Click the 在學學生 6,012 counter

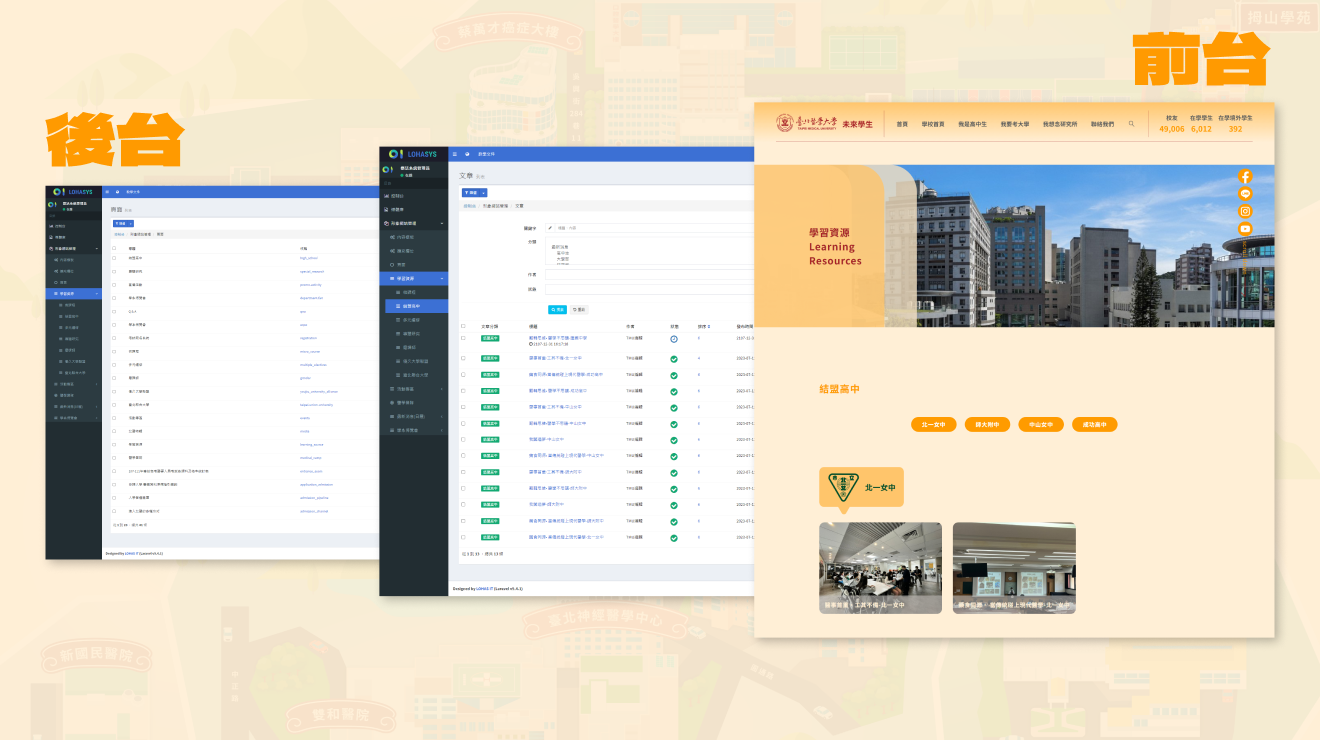1201,123
